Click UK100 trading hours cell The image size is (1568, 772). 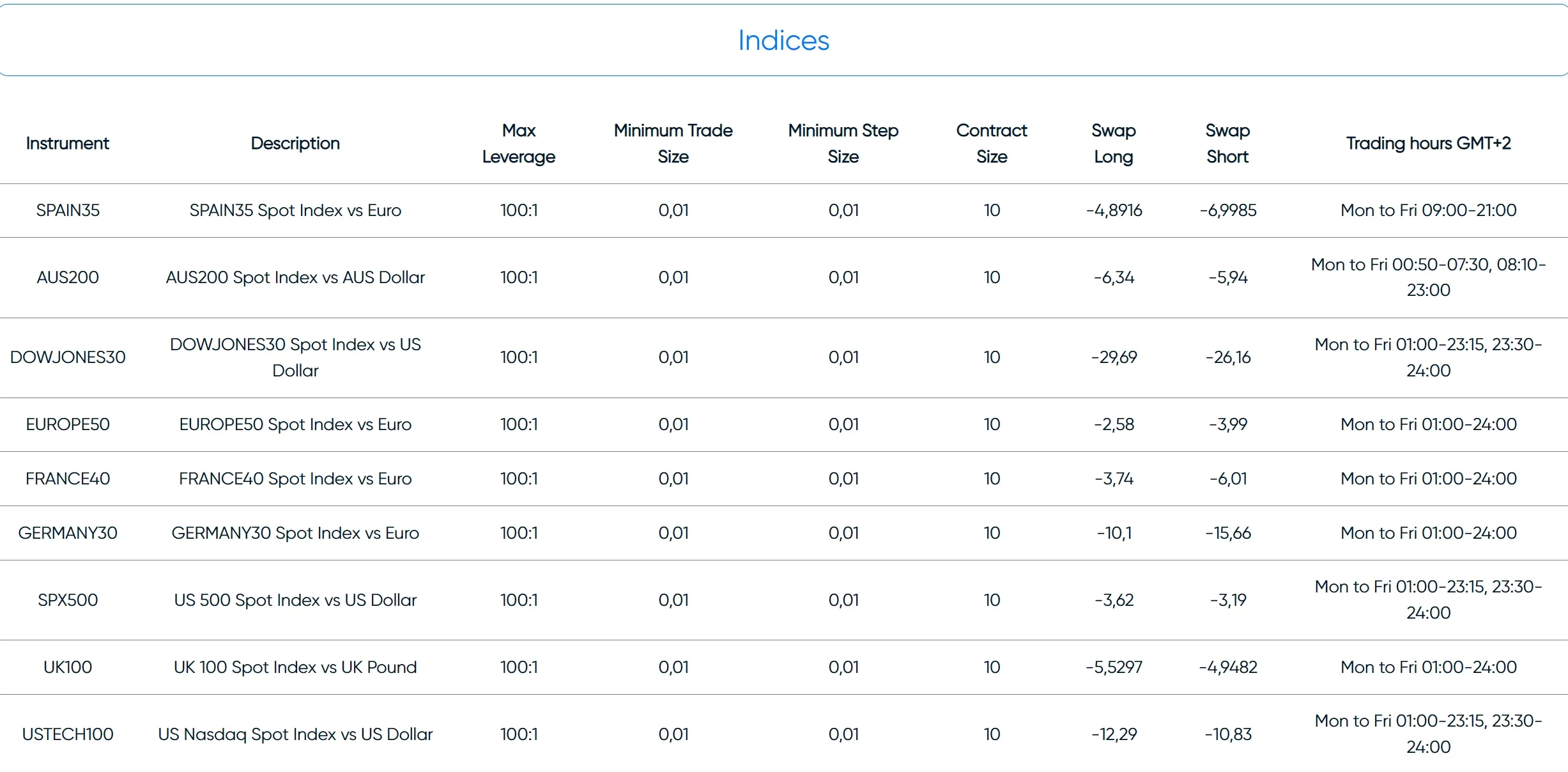click(x=1429, y=667)
